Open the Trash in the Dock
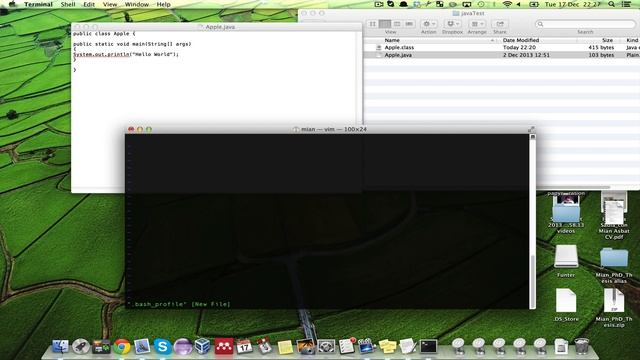 pyautogui.click(x=581, y=346)
